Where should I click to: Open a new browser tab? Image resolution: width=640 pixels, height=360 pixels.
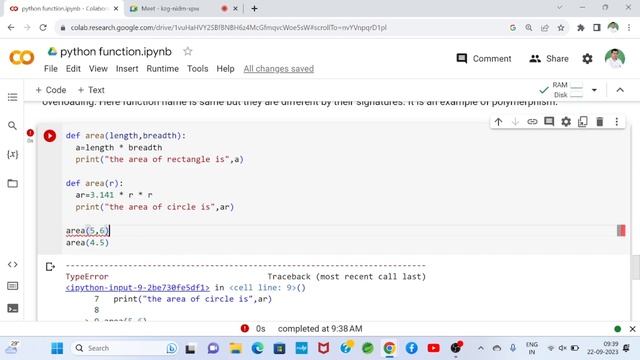click(x=254, y=9)
